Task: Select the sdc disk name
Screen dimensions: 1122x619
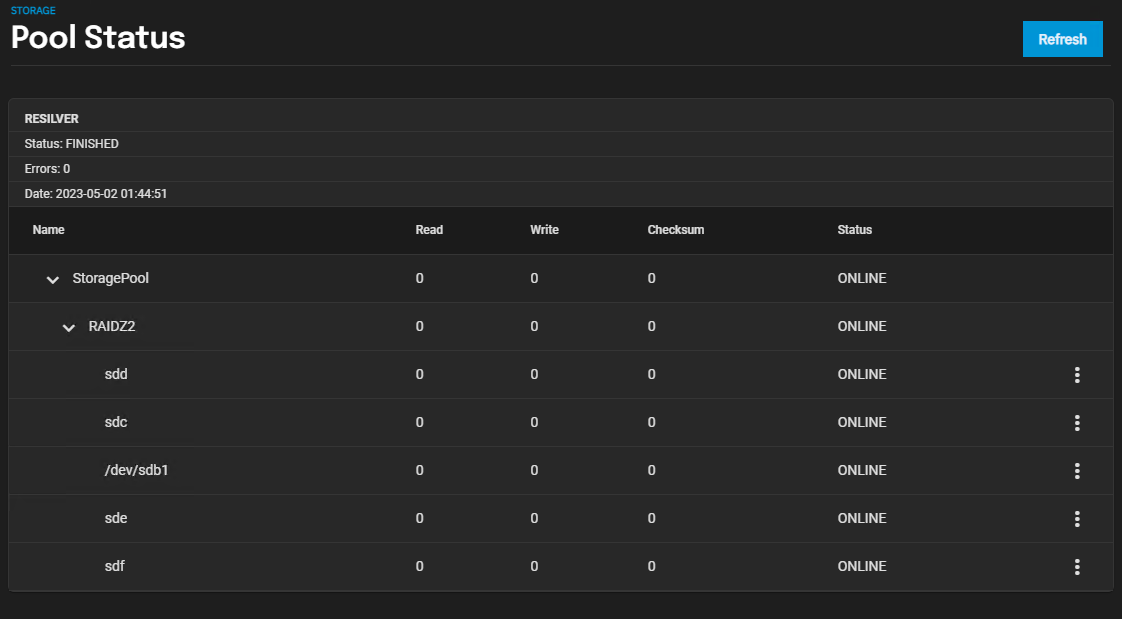Action: tap(116, 421)
